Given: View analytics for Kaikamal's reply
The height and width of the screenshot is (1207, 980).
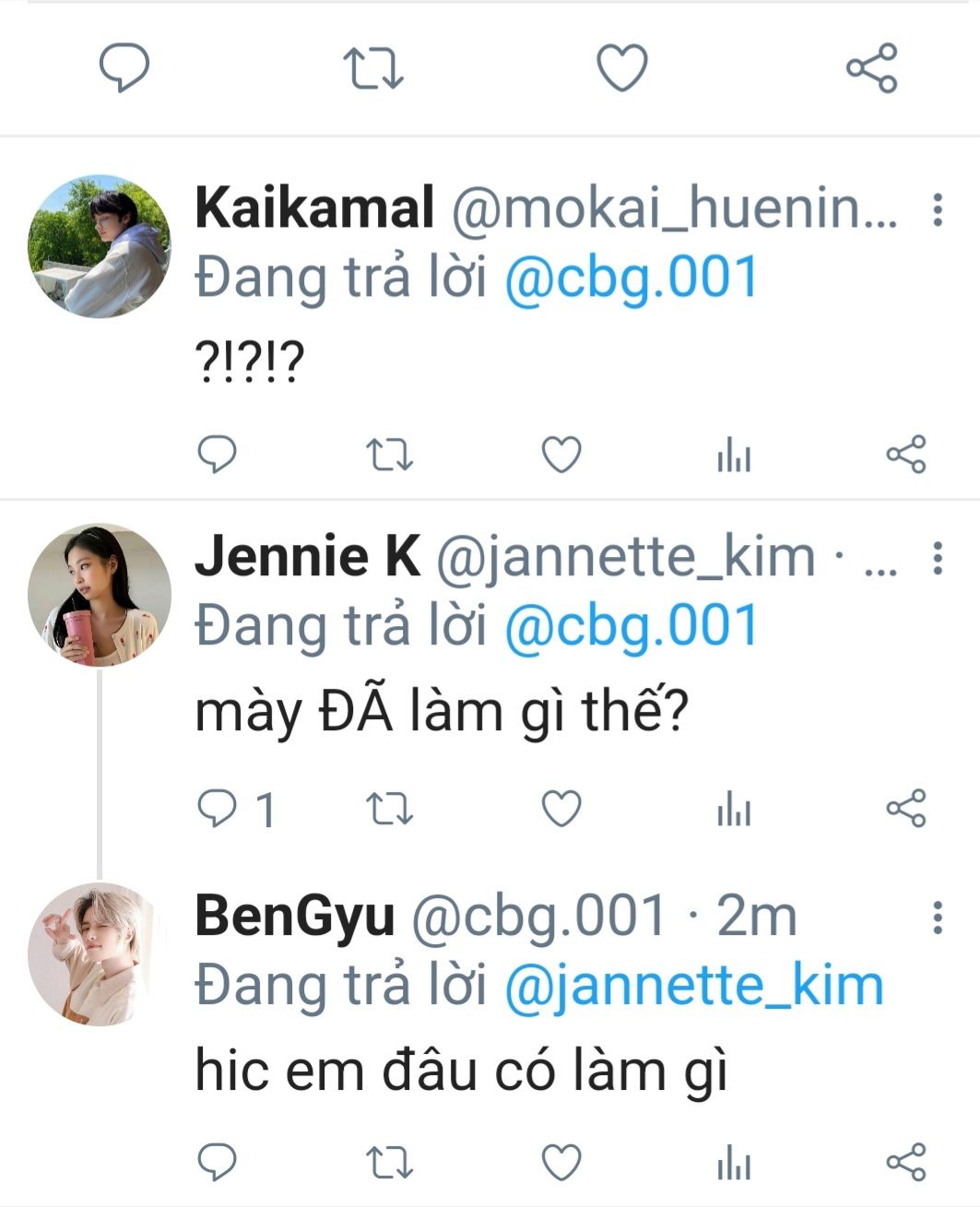Looking at the screenshot, I should 734,455.
